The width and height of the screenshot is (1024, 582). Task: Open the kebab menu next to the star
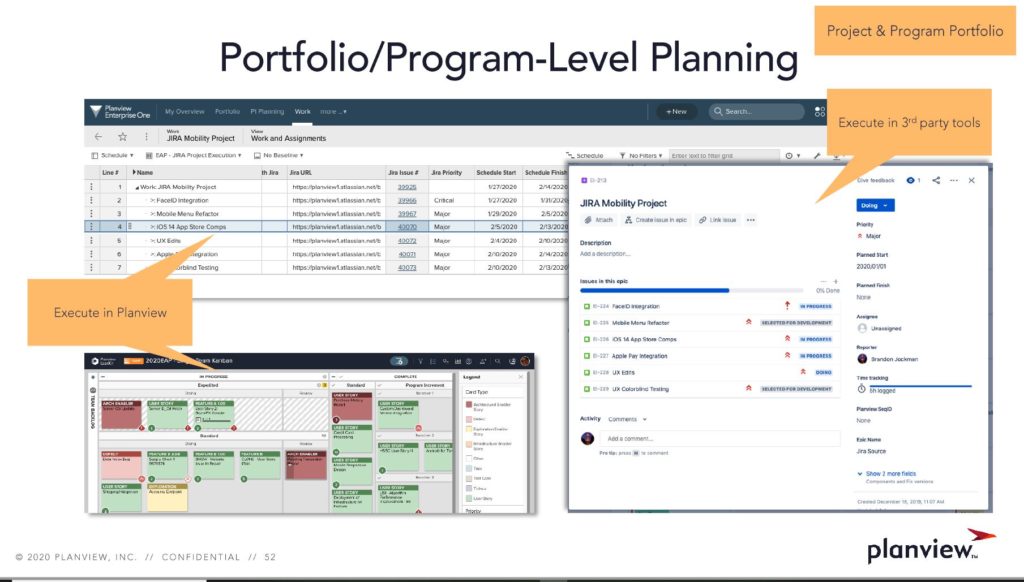[146, 137]
